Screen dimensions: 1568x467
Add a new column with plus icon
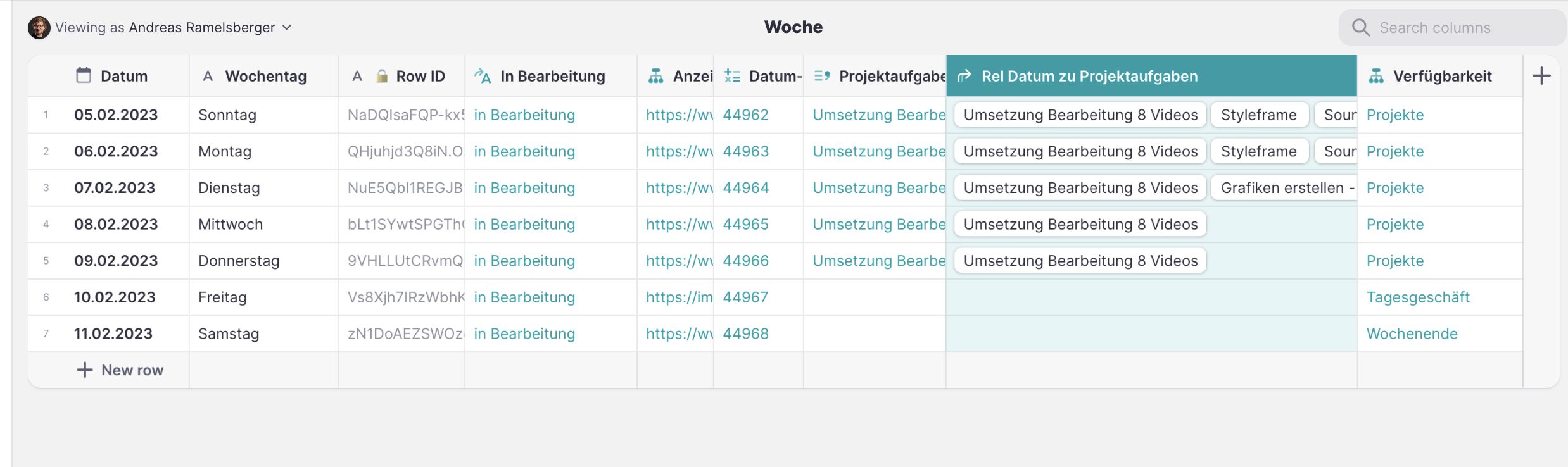tap(1541, 76)
